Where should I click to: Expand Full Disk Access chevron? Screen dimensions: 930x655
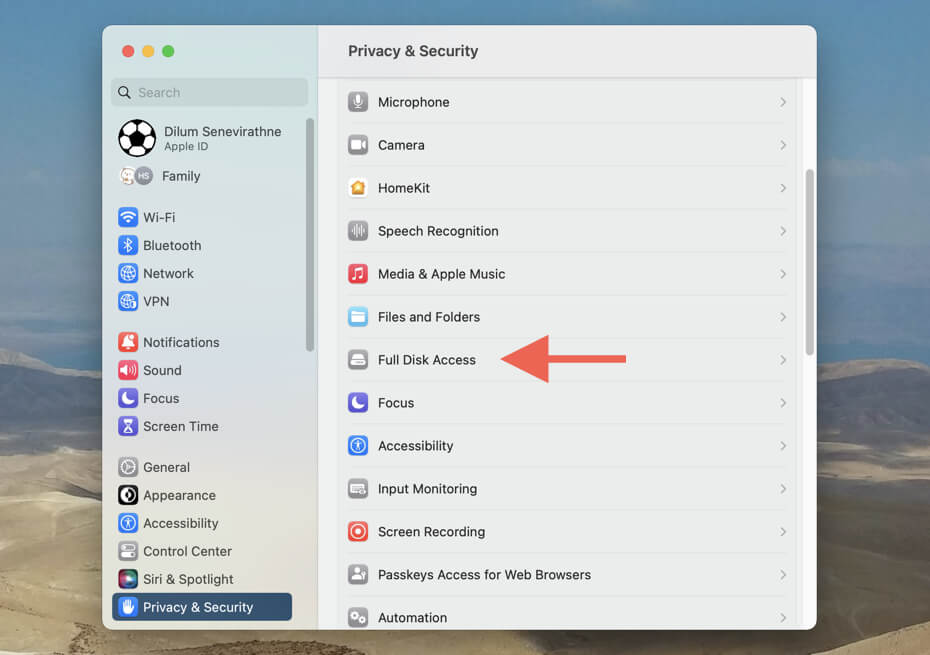(x=783, y=360)
